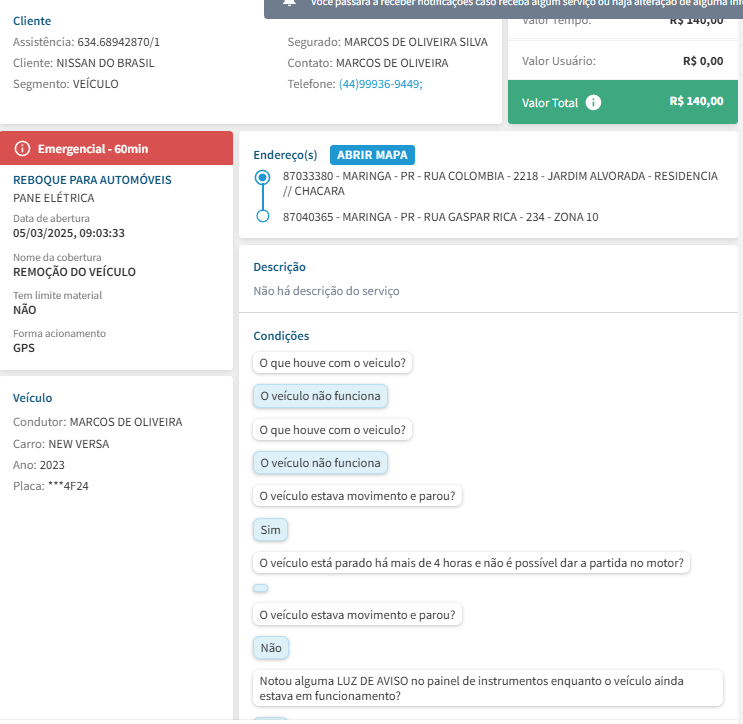Click the client name 'NISSAN DO BRASIL'
743x724 pixels.
point(105,63)
